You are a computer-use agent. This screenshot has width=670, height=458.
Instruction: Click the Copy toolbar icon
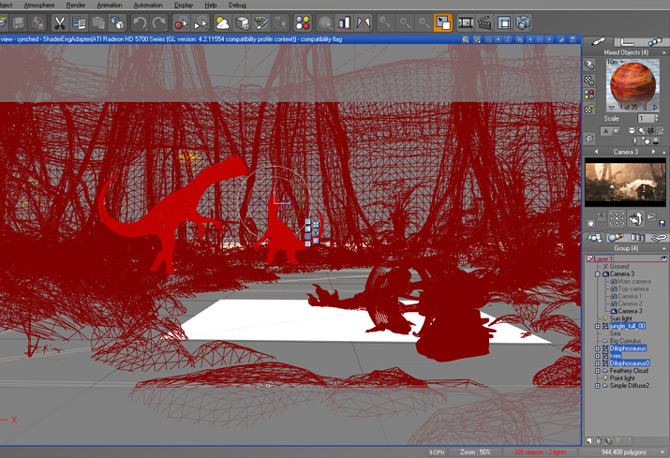79,23
